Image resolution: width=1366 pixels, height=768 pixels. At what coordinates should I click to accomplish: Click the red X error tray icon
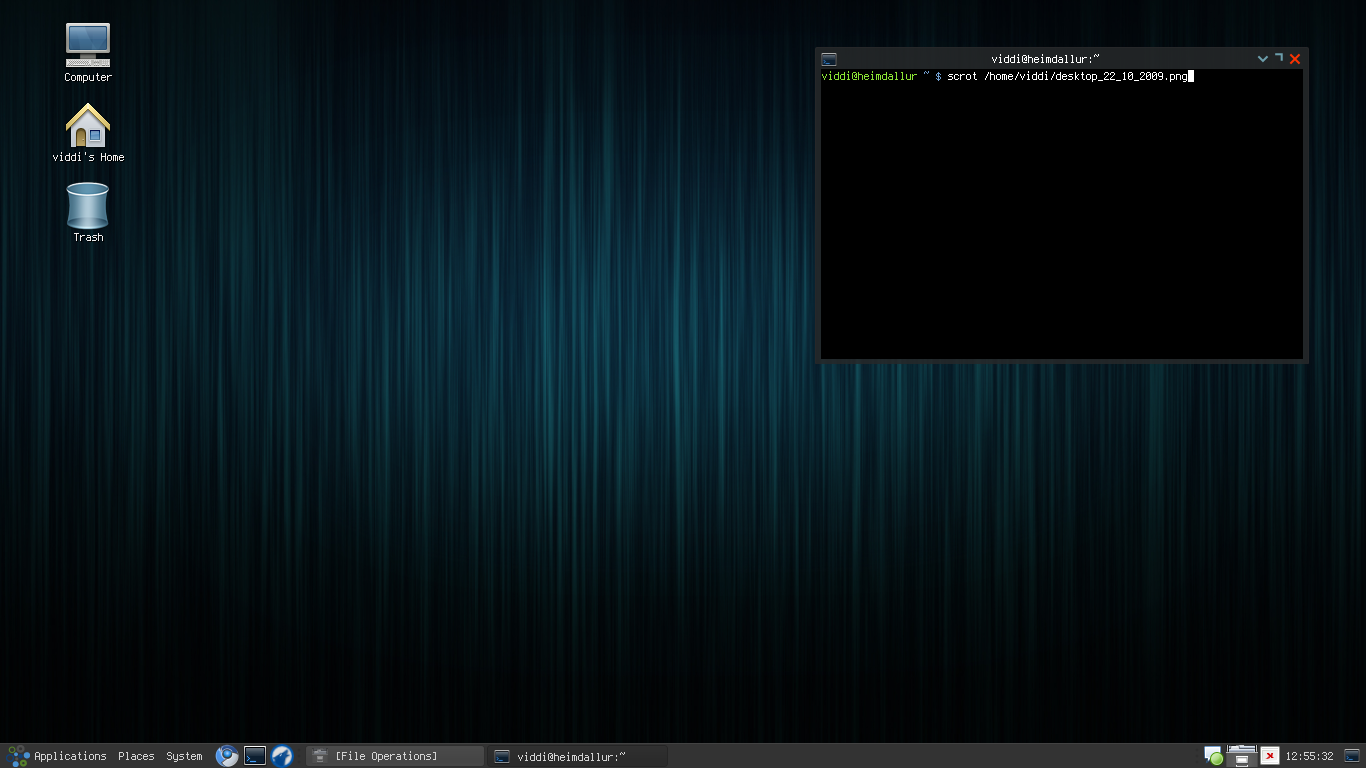pyautogui.click(x=1270, y=755)
